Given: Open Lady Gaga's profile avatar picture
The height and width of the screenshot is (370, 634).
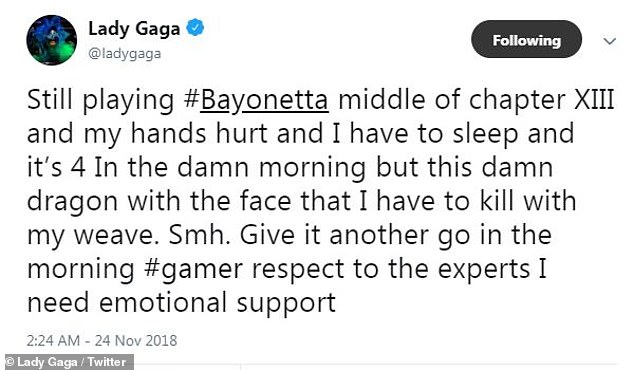Looking at the screenshot, I should (51, 40).
